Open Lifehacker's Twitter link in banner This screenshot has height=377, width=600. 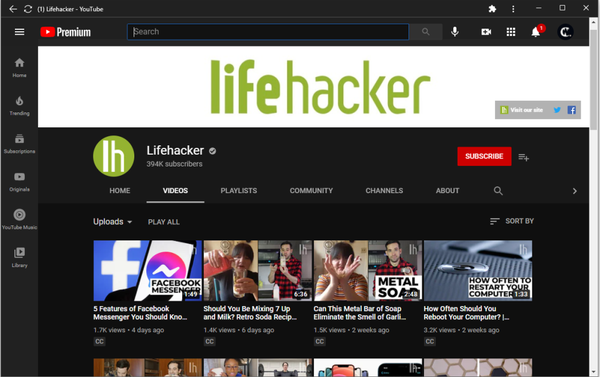pyautogui.click(x=557, y=110)
